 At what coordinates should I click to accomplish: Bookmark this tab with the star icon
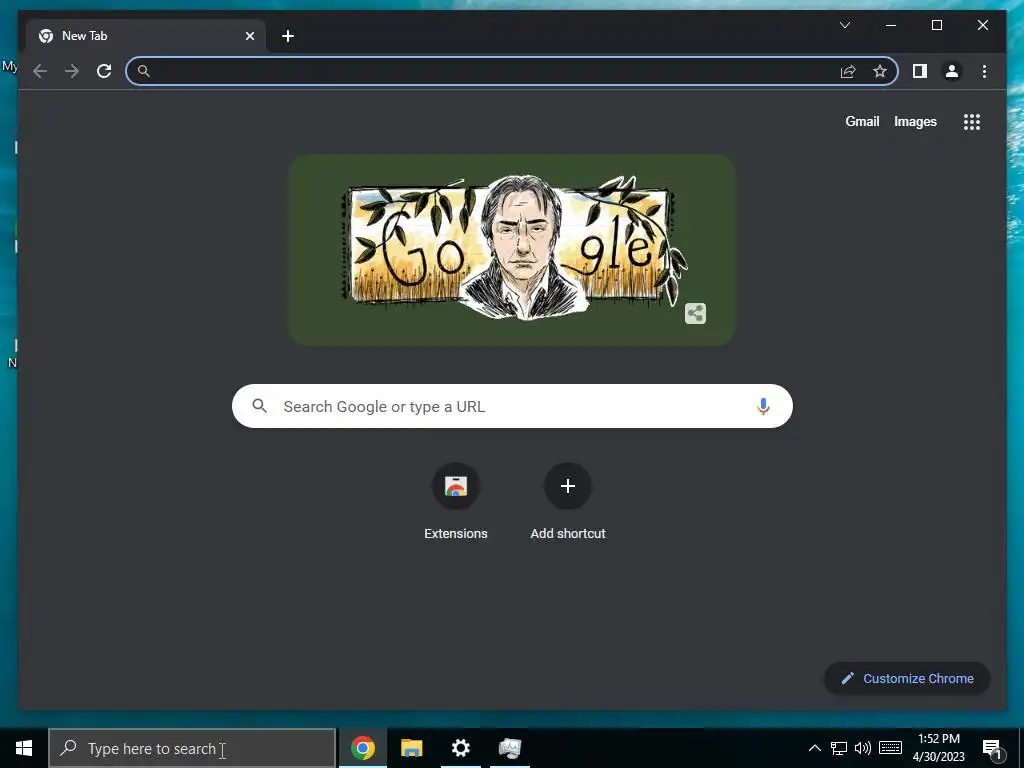click(880, 71)
